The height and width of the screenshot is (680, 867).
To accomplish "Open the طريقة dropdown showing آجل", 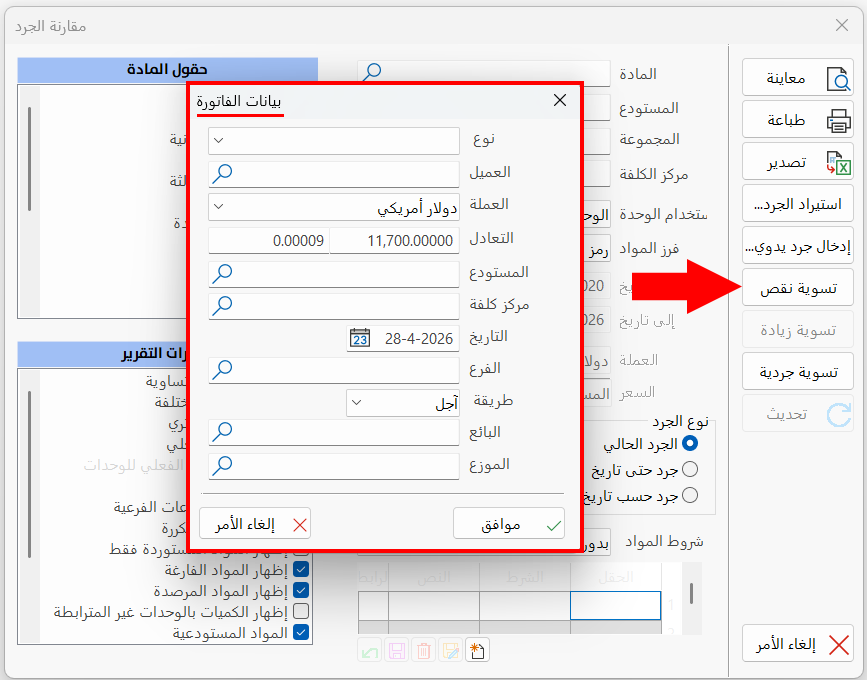I will (403, 403).
